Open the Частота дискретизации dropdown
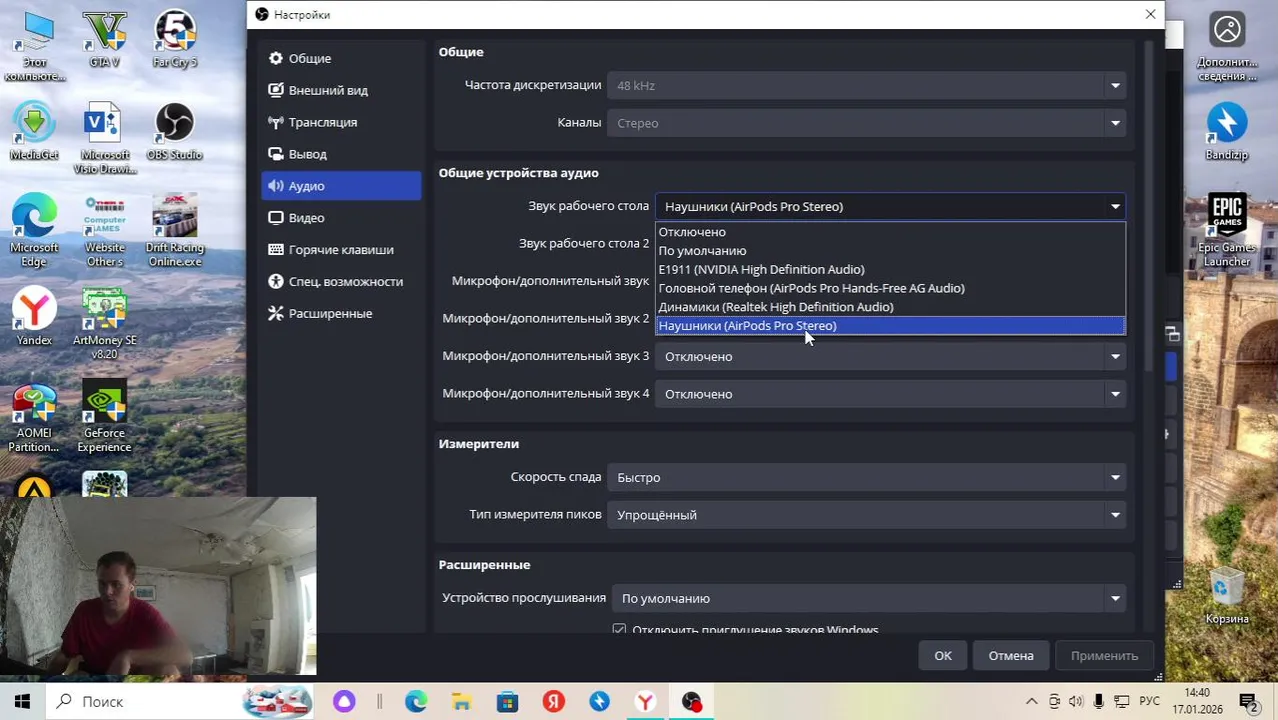Screen dimensions: 1278x720 click(866, 86)
